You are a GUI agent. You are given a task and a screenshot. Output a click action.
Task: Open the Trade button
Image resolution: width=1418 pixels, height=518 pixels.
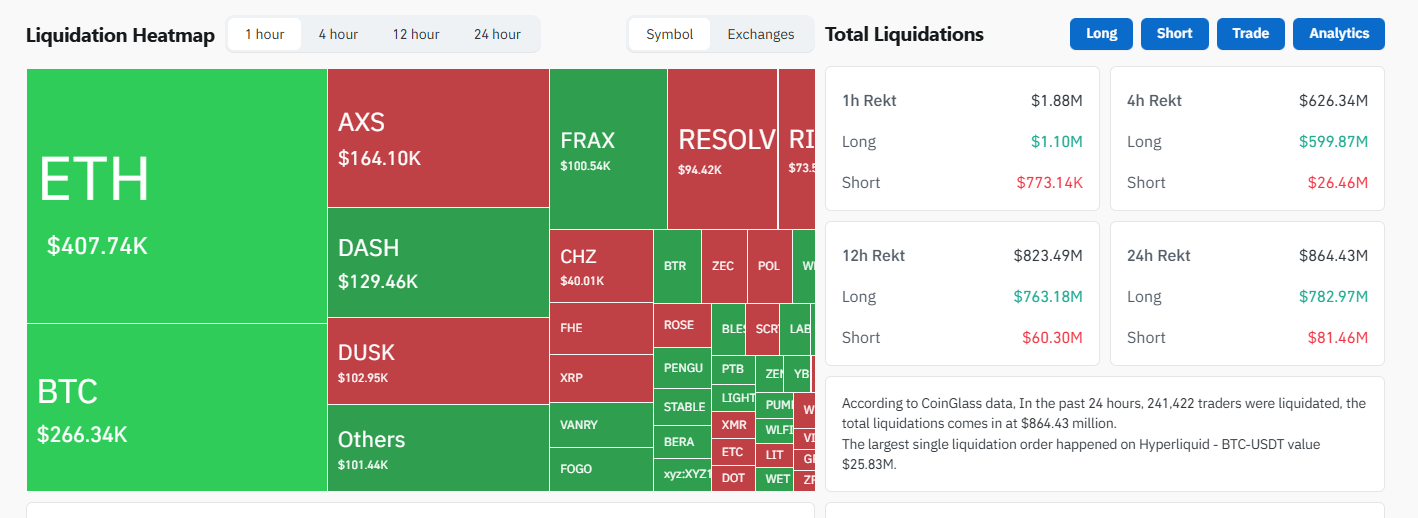[1250, 34]
